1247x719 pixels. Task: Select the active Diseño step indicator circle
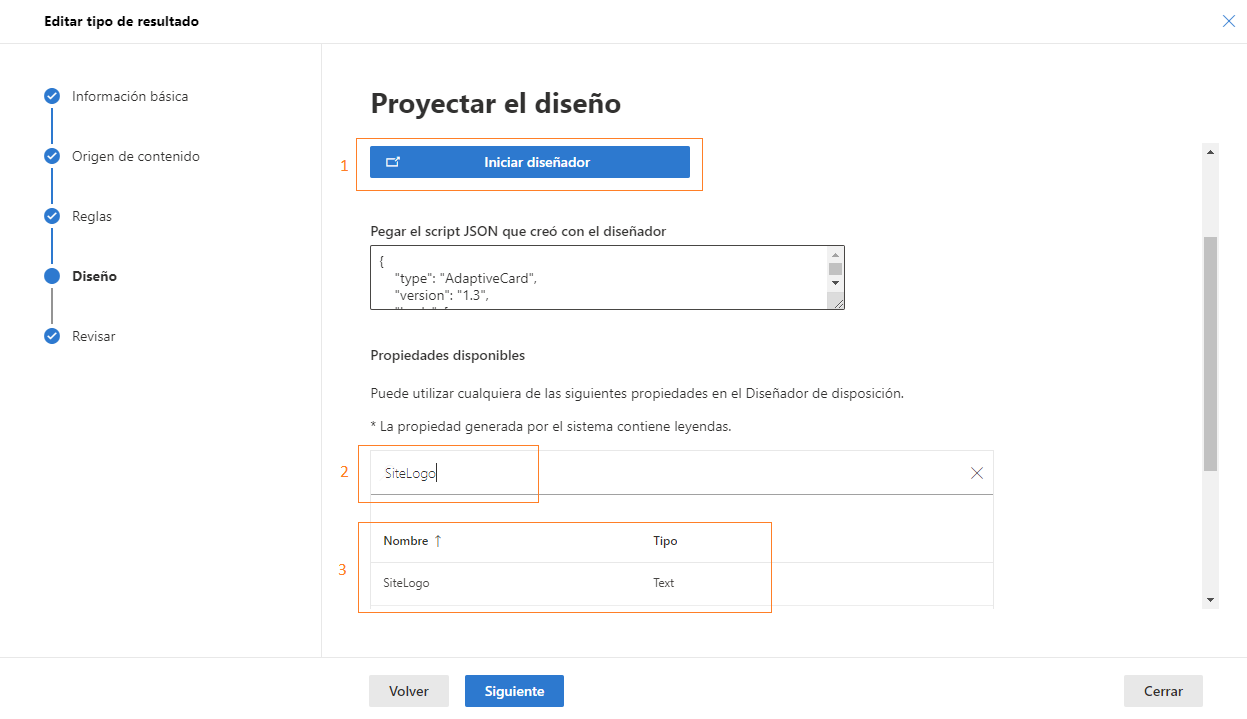[x=51, y=275]
